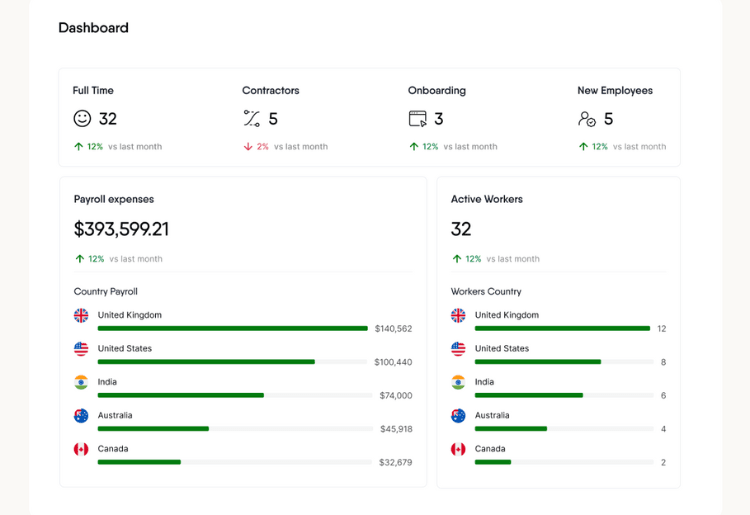
Task: Click the New Employees person icon
Action: pyautogui.click(x=587, y=118)
